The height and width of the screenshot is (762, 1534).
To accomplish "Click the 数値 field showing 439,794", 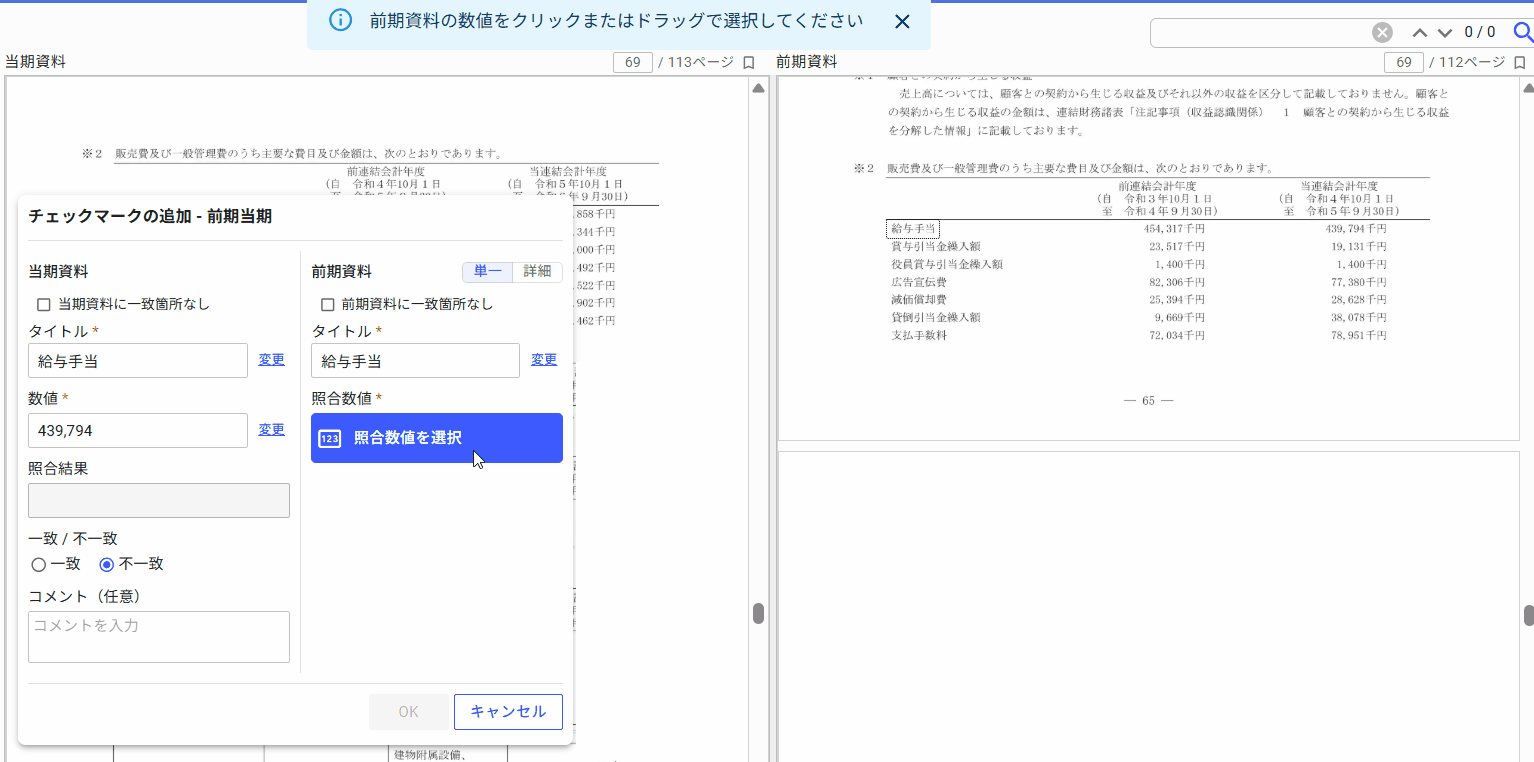I will (x=138, y=430).
